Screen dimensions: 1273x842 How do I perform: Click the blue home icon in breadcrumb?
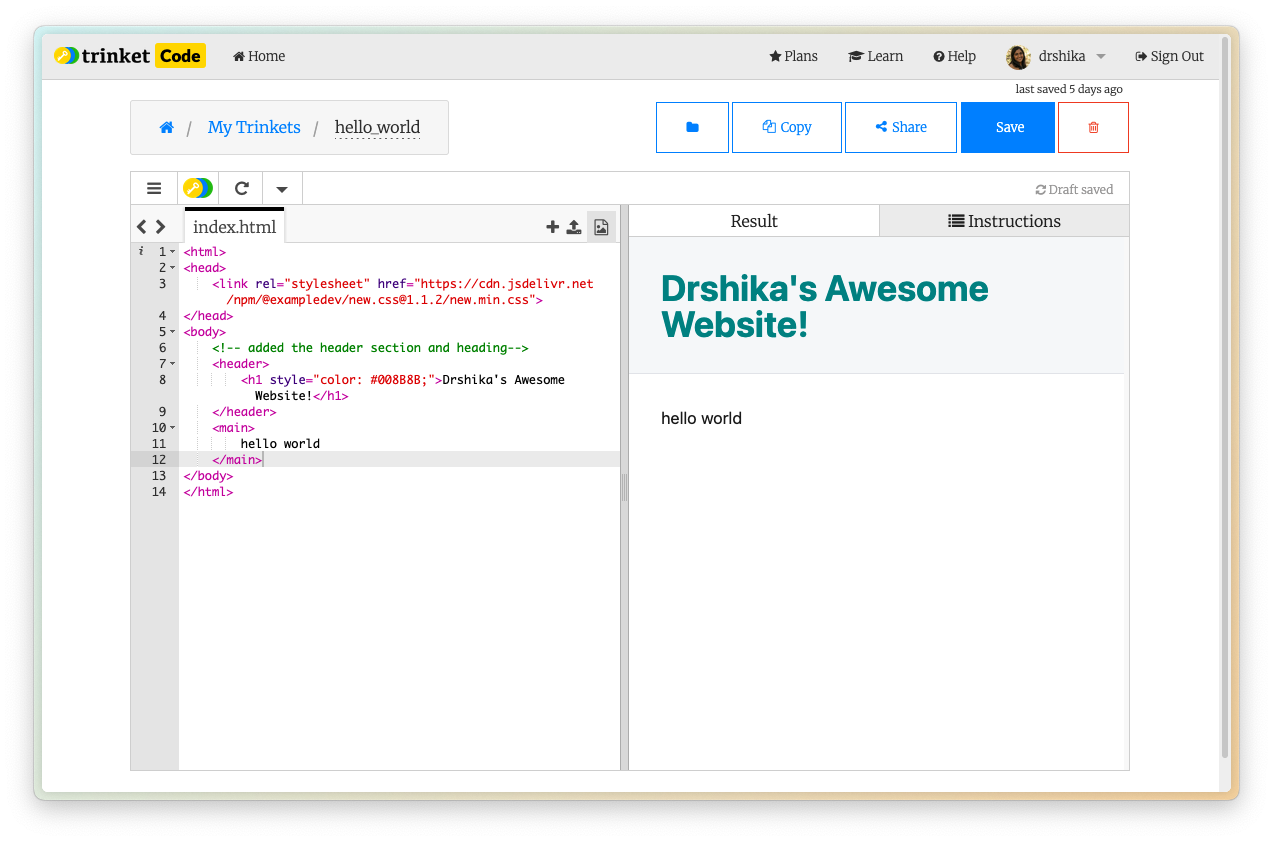point(167,127)
